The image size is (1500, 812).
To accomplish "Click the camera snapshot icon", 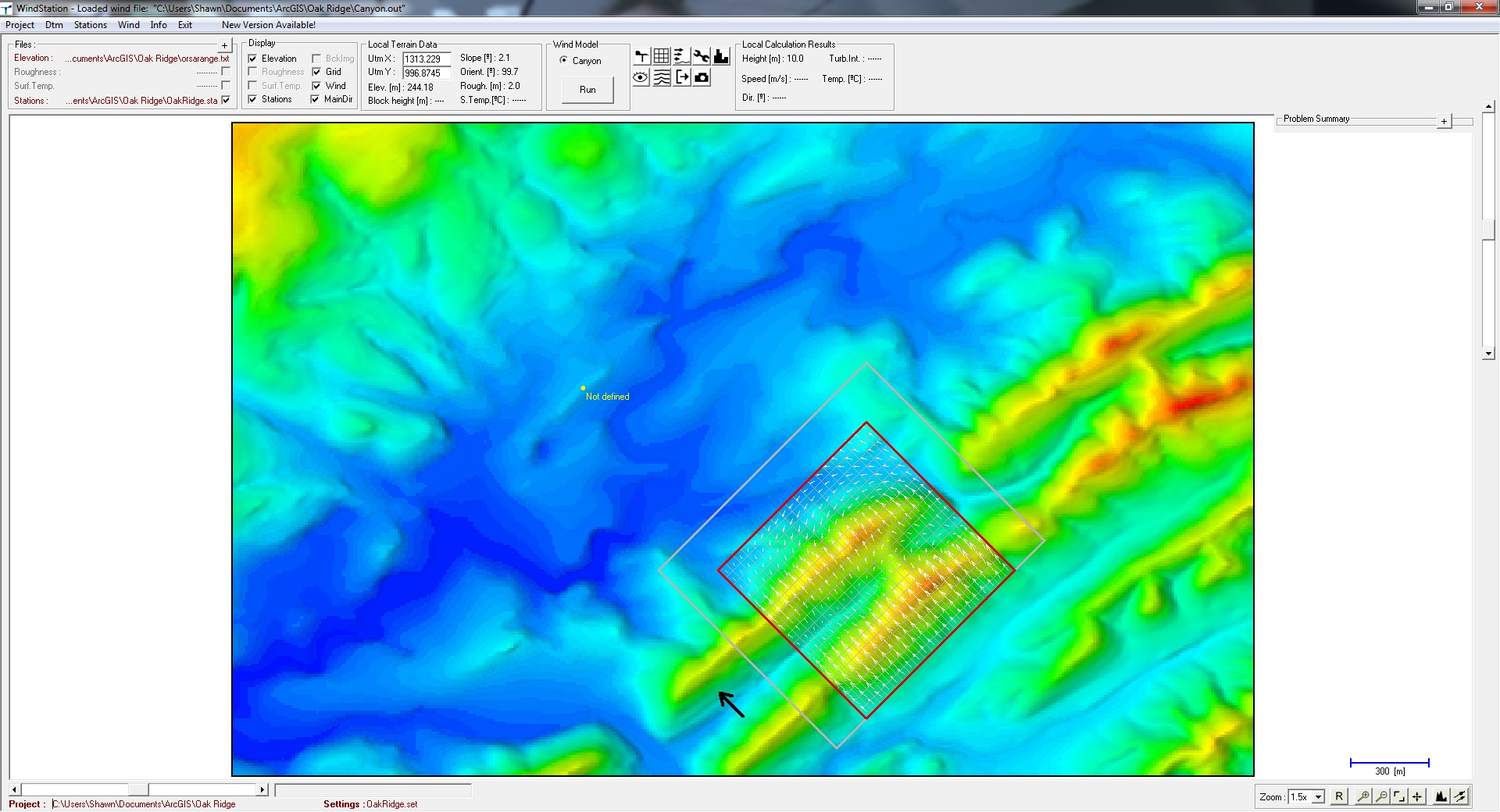I will click(x=702, y=77).
